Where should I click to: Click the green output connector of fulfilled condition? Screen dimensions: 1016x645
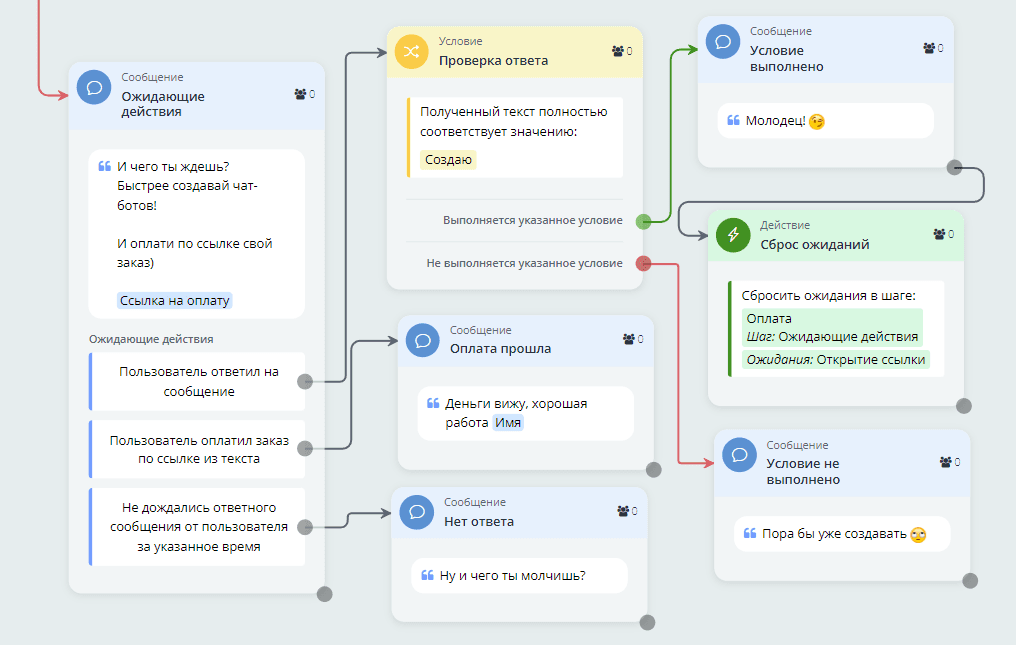tap(644, 221)
